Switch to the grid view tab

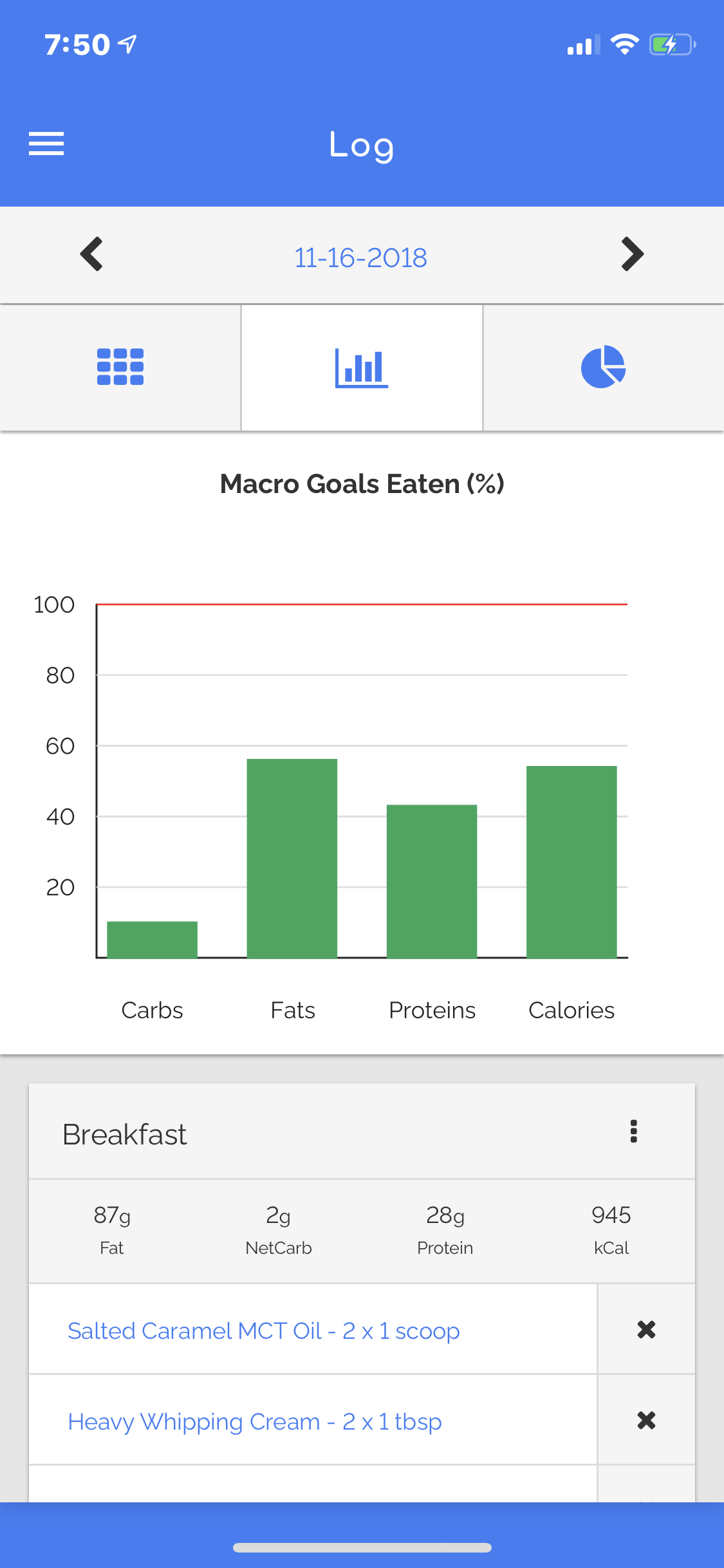coord(120,367)
